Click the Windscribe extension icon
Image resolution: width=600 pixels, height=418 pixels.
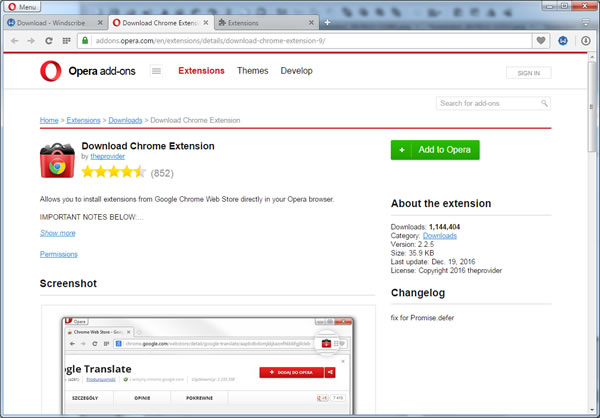click(562, 41)
